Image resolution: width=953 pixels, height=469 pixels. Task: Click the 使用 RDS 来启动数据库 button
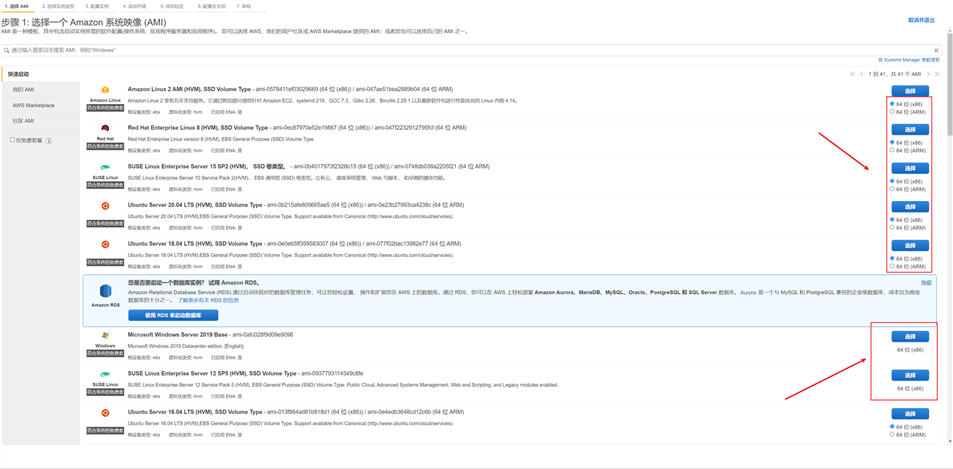(173, 315)
